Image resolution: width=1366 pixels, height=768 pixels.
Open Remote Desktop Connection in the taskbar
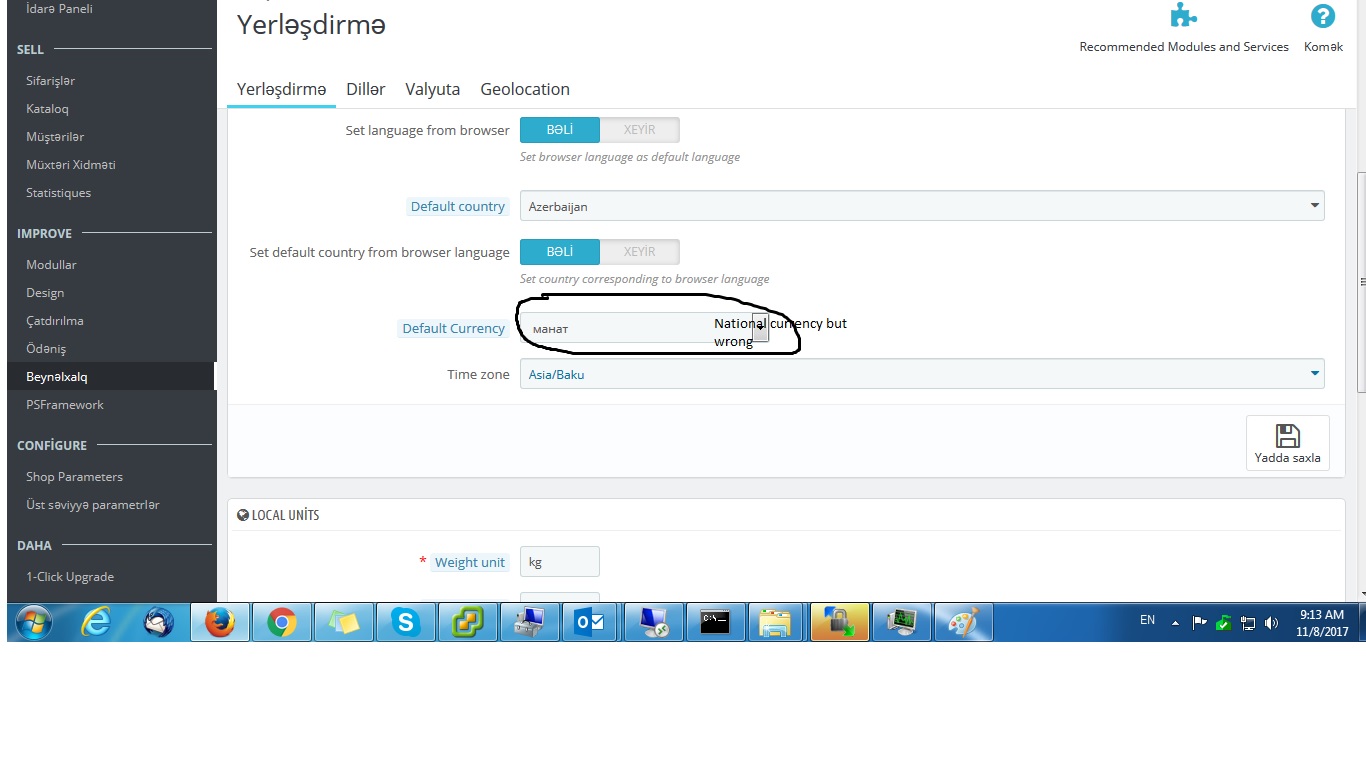pos(653,622)
